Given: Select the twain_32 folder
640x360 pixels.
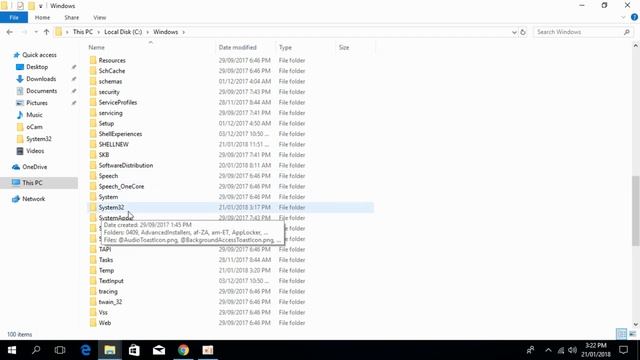Looking at the screenshot, I should pos(110,302).
